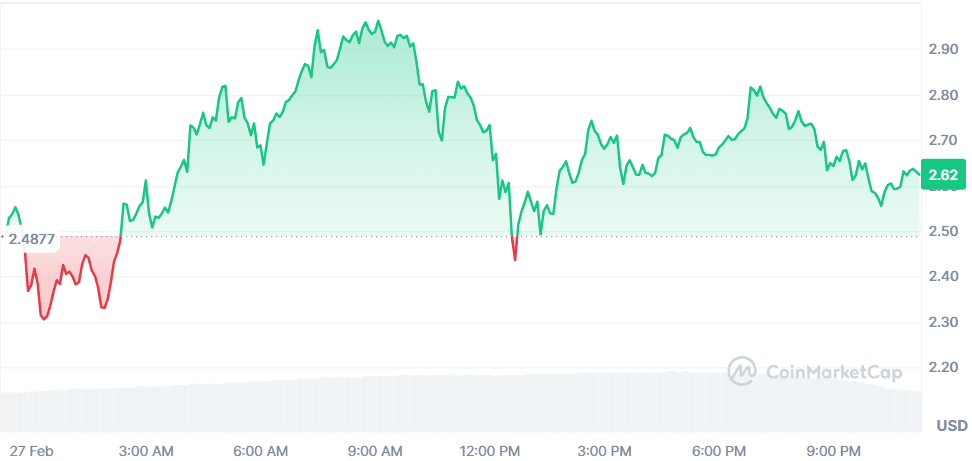The width and height of the screenshot is (972, 461).
Task: Click the 2.4877 opening price label
Action: coord(32,239)
